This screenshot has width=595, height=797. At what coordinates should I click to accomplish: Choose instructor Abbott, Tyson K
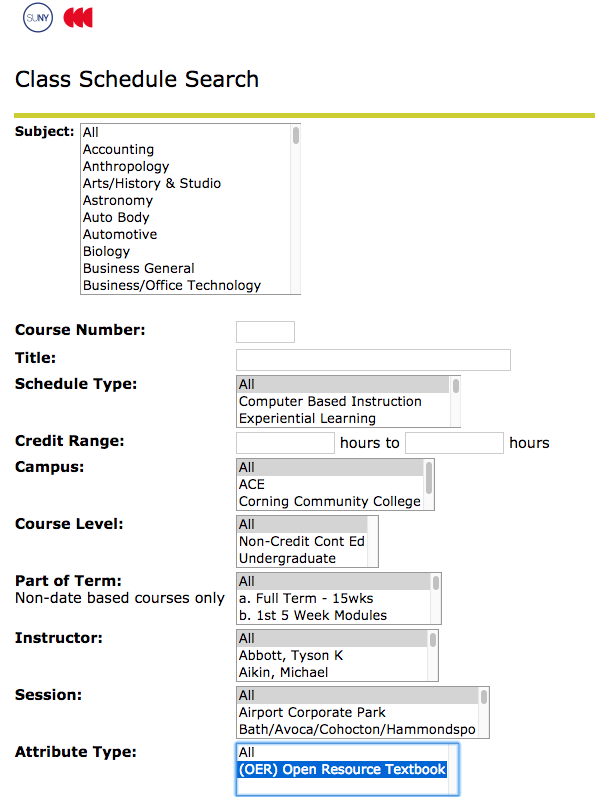332,655
